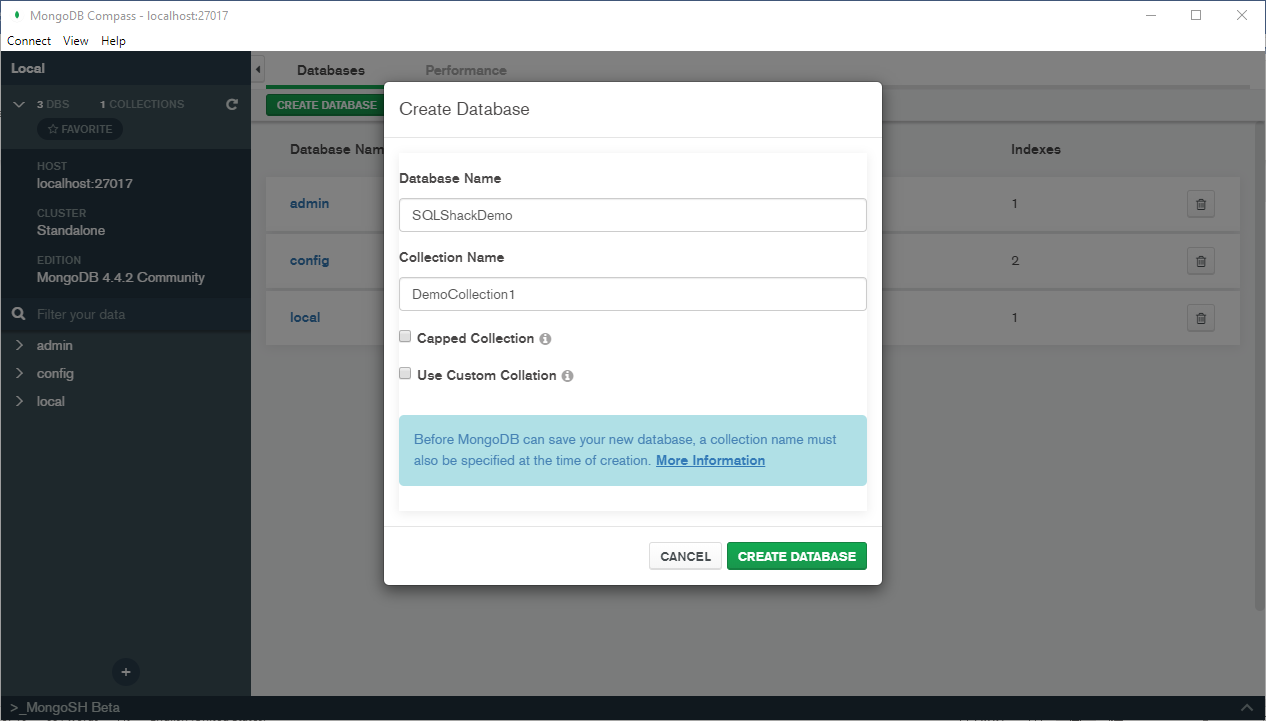Click the Favorite star button
This screenshot has height=721, width=1266.
click(80, 129)
